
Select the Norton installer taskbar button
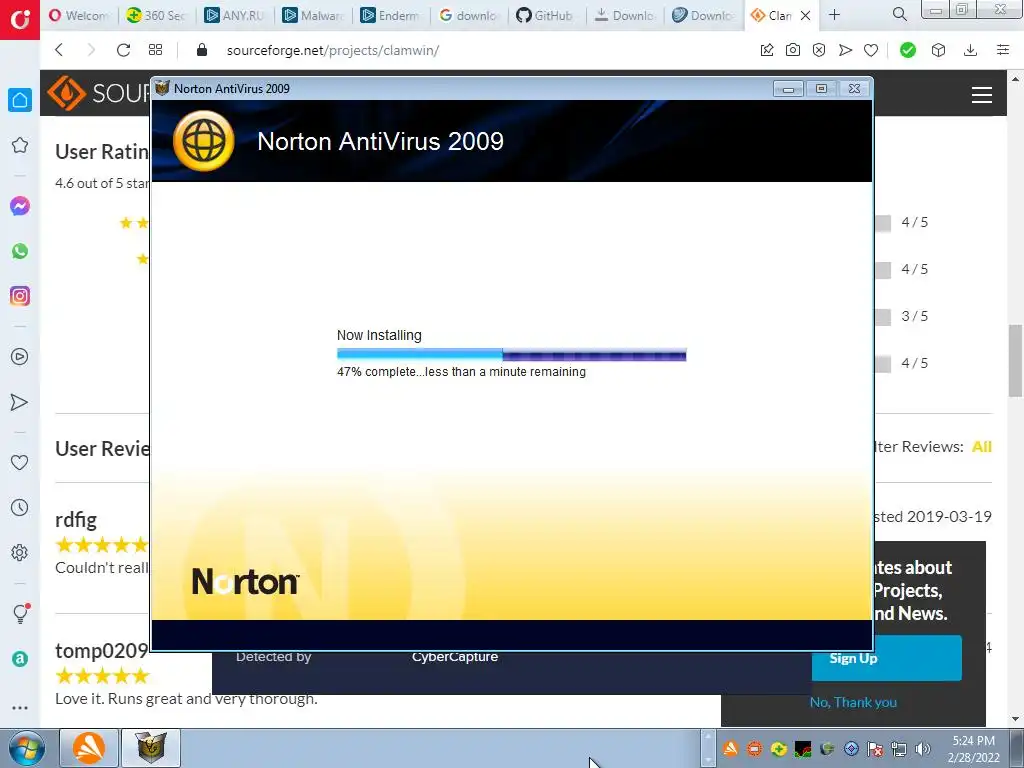click(151, 748)
